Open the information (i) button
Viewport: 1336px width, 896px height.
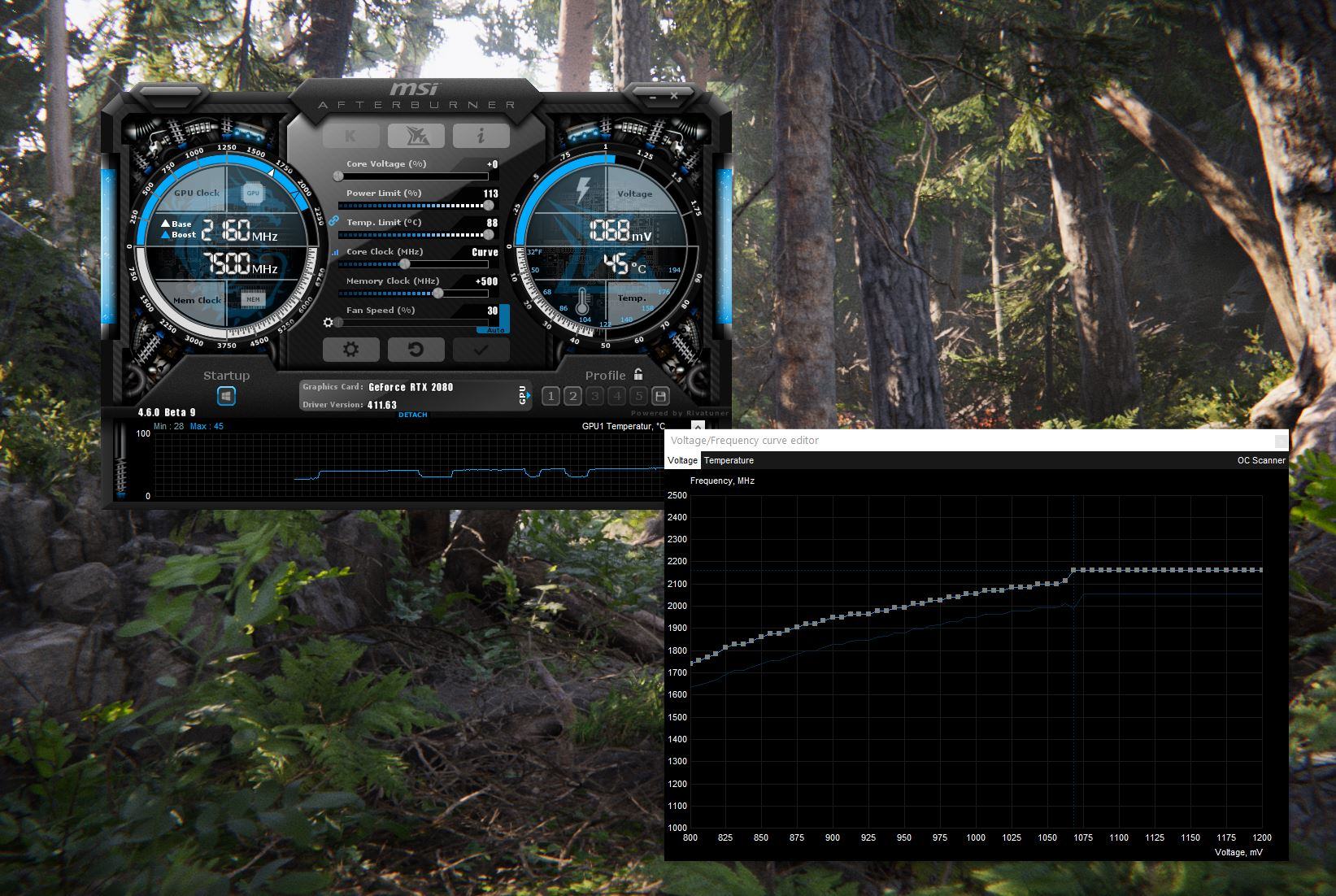click(x=481, y=136)
